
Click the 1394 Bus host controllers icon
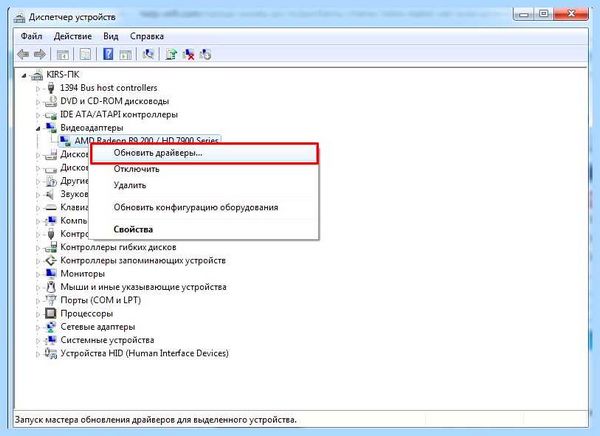click(x=51, y=88)
